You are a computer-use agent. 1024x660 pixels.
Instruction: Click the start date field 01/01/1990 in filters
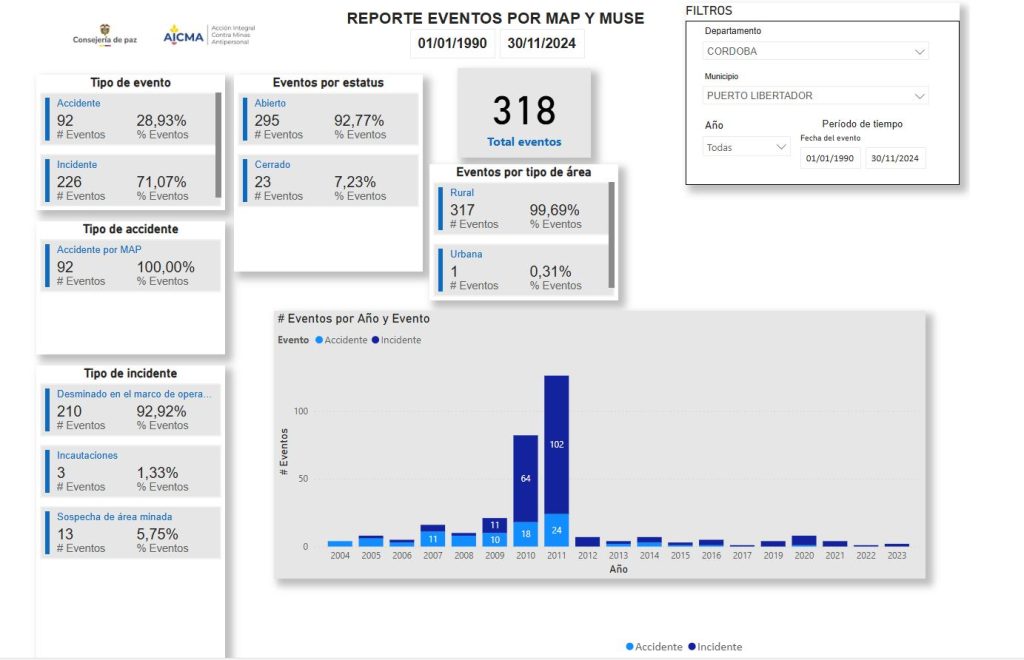(829, 158)
